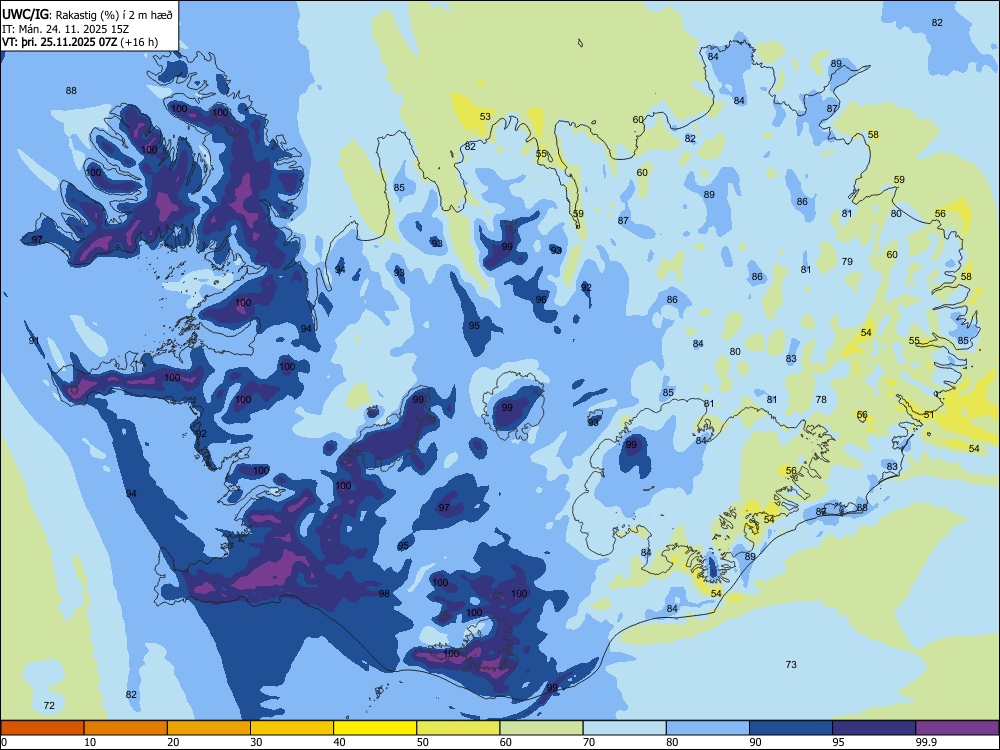
Task: Click the '79' humidity value on the map
Action: coord(847,261)
